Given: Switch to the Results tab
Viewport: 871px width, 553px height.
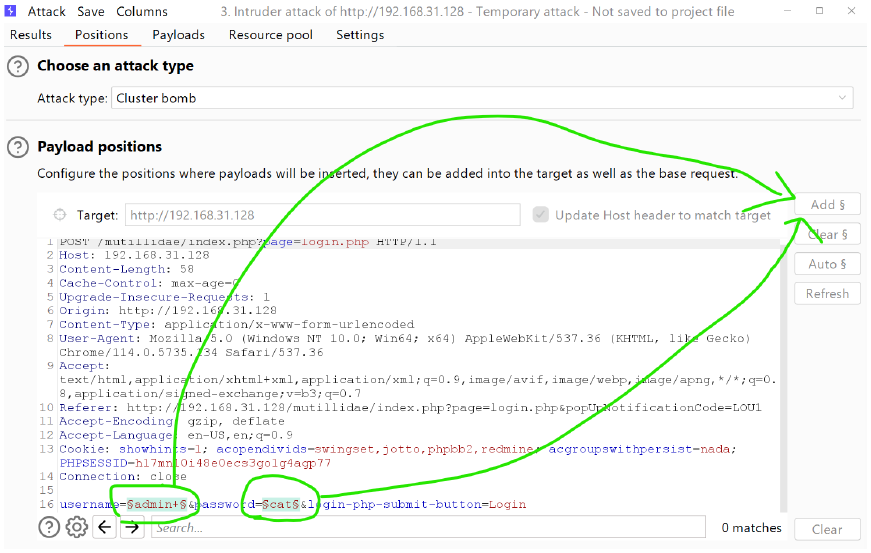Looking at the screenshot, I should coord(31,35).
